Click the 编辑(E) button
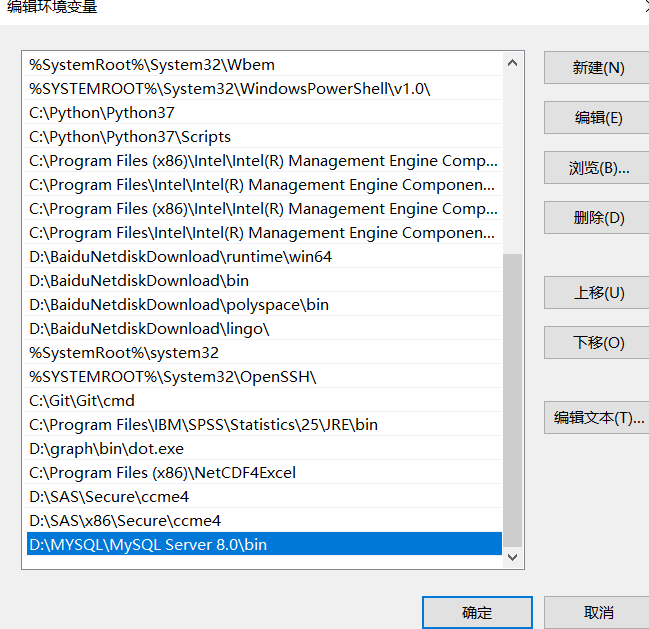 pos(597,118)
